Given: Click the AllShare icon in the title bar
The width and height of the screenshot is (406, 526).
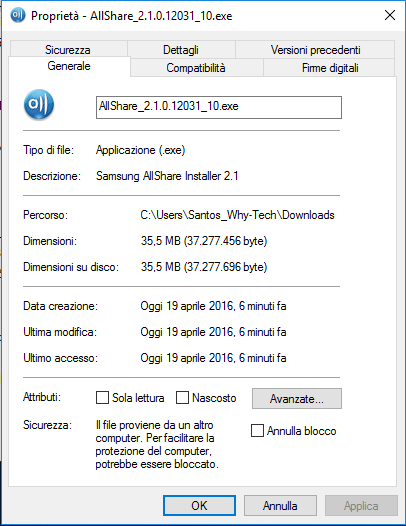Looking at the screenshot, I should [x=17, y=15].
